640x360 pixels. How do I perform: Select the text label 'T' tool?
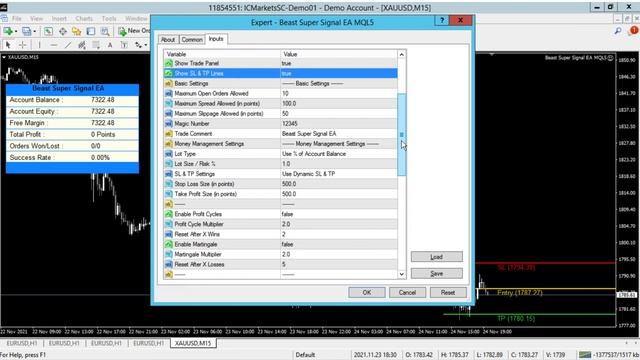[124, 45]
